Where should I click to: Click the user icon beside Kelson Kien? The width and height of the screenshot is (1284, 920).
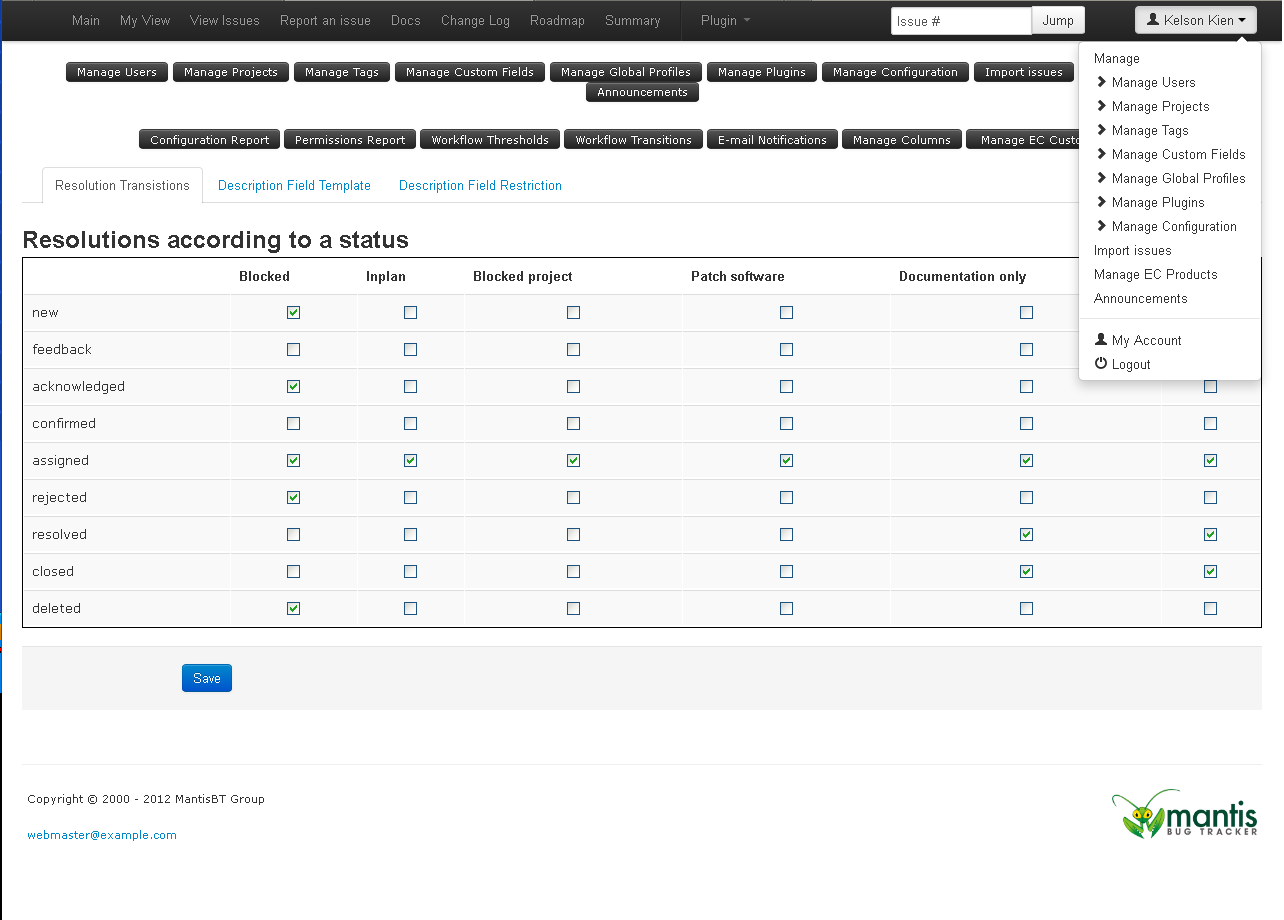click(1152, 20)
